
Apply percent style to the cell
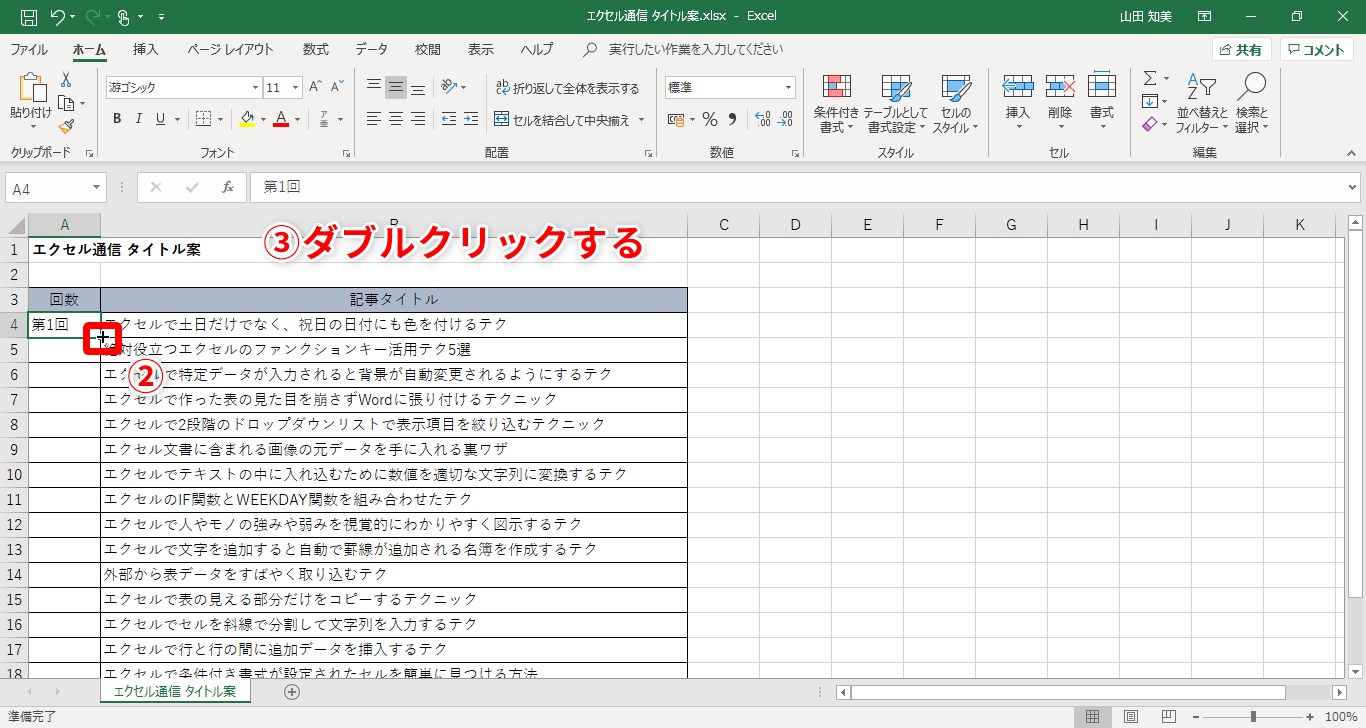[x=710, y=120]
